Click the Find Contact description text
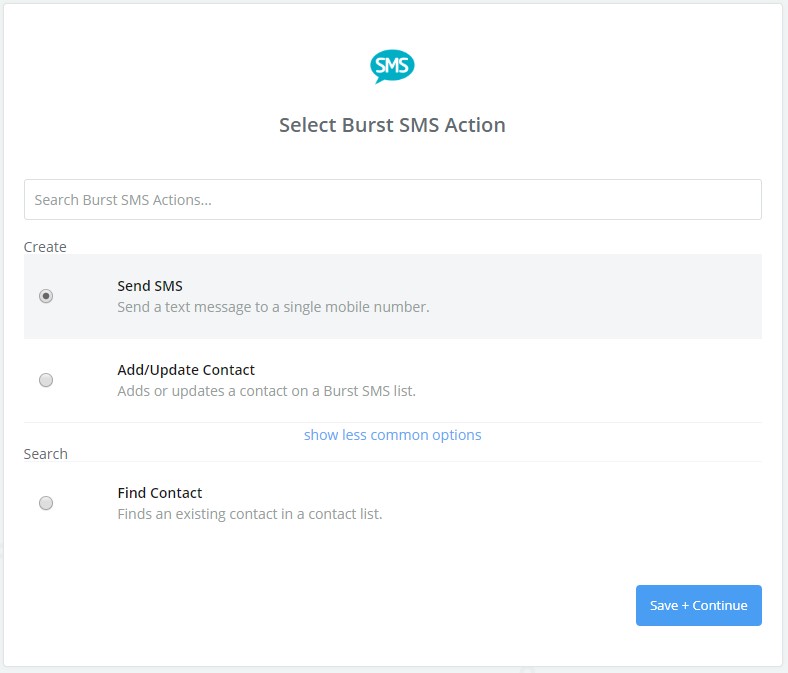Image resolution: width=788 pixels, height=673 pixels. pyautogui.click(x=250, y=515)
